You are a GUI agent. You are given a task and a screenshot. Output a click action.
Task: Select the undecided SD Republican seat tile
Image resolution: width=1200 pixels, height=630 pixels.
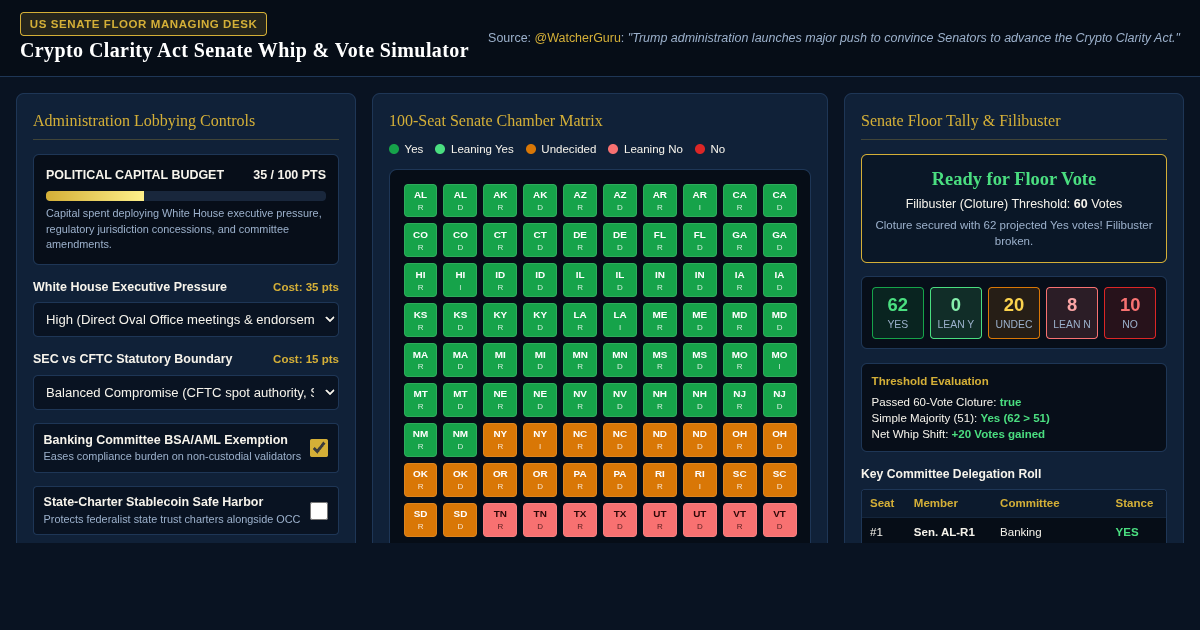[x=420, y=520]
